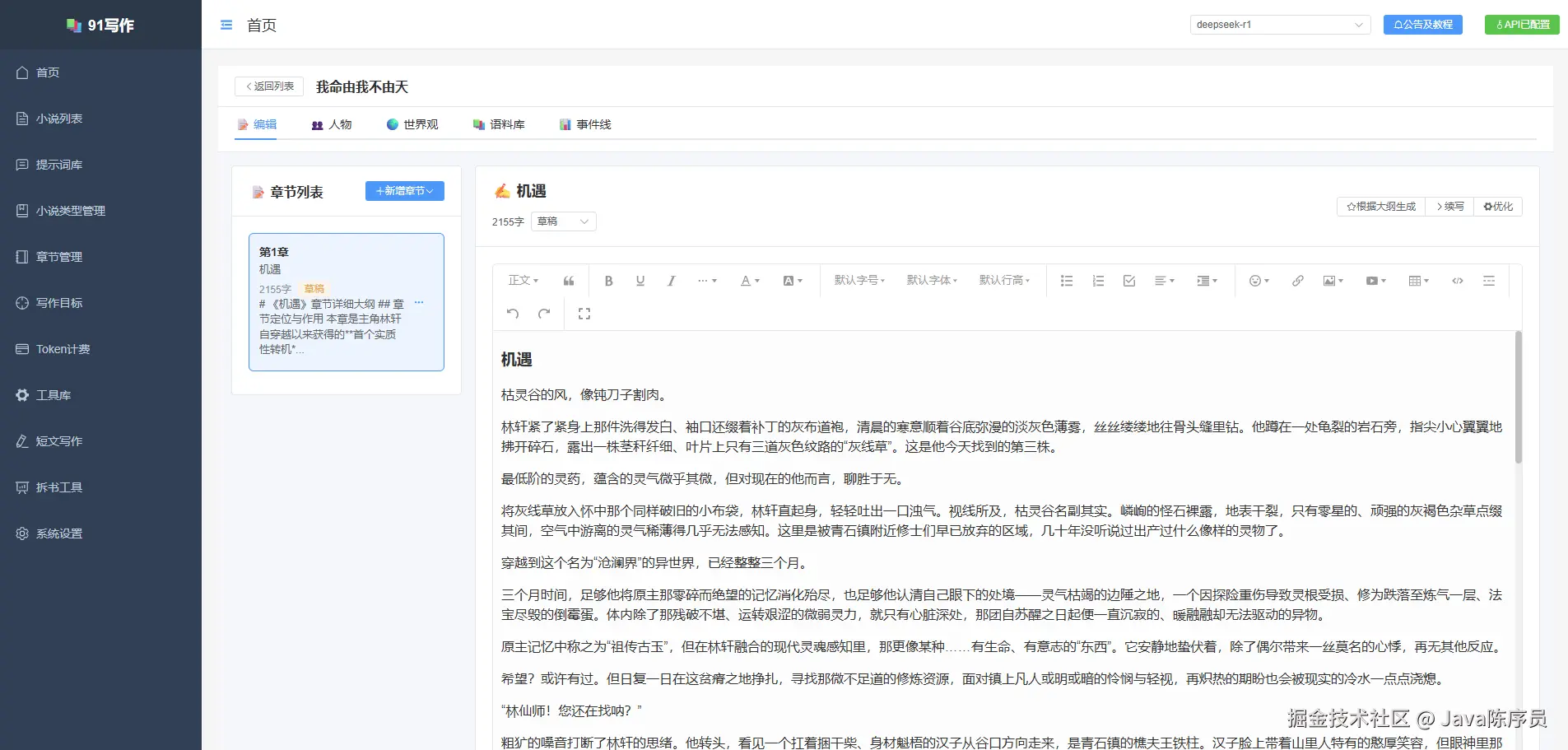Insert a hyperlink with link icon
Screen dimensions: 1568x750
pyautogui.click(x=1298, y=281)
